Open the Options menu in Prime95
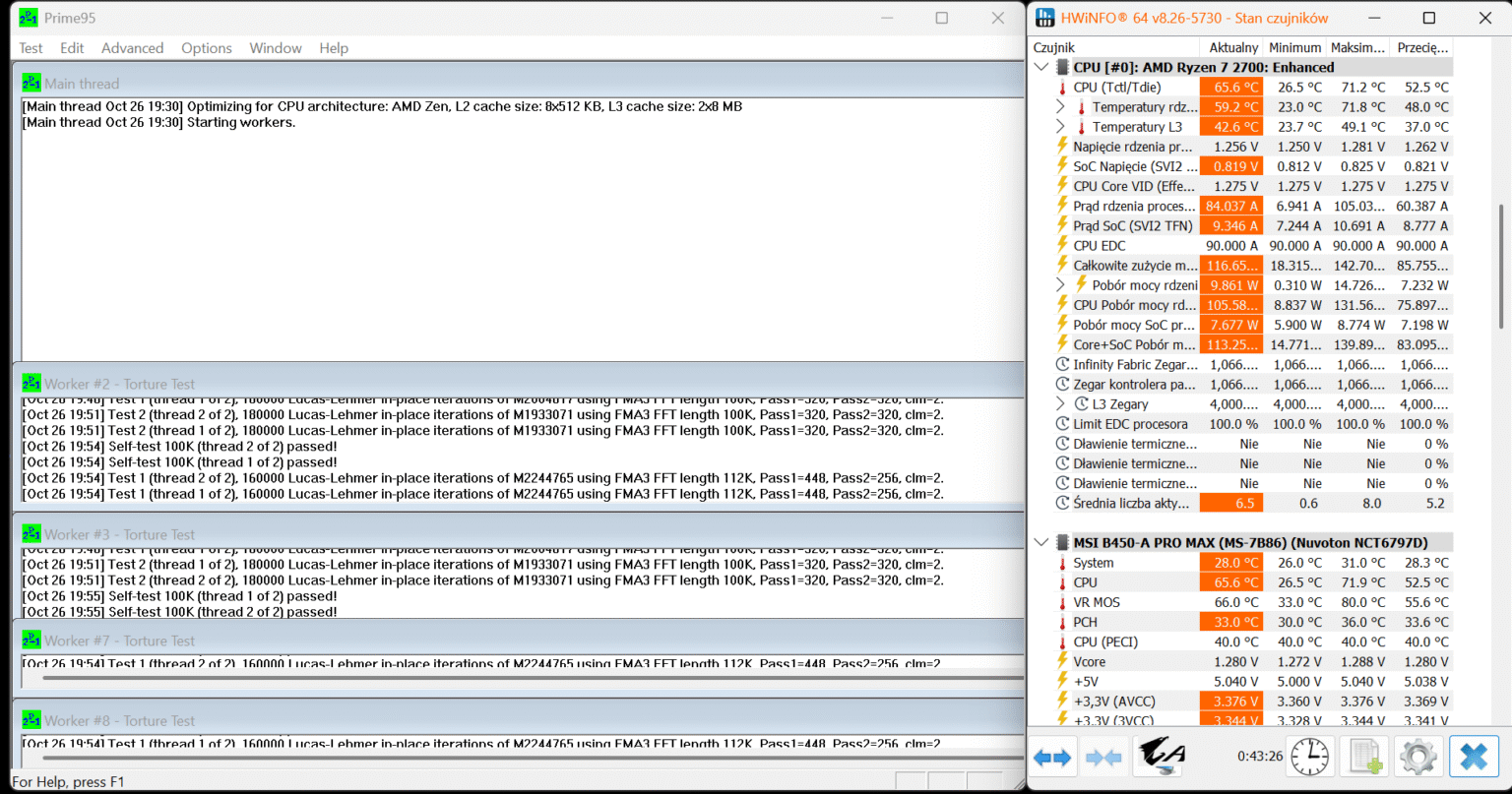 click(x=206, y=48)
